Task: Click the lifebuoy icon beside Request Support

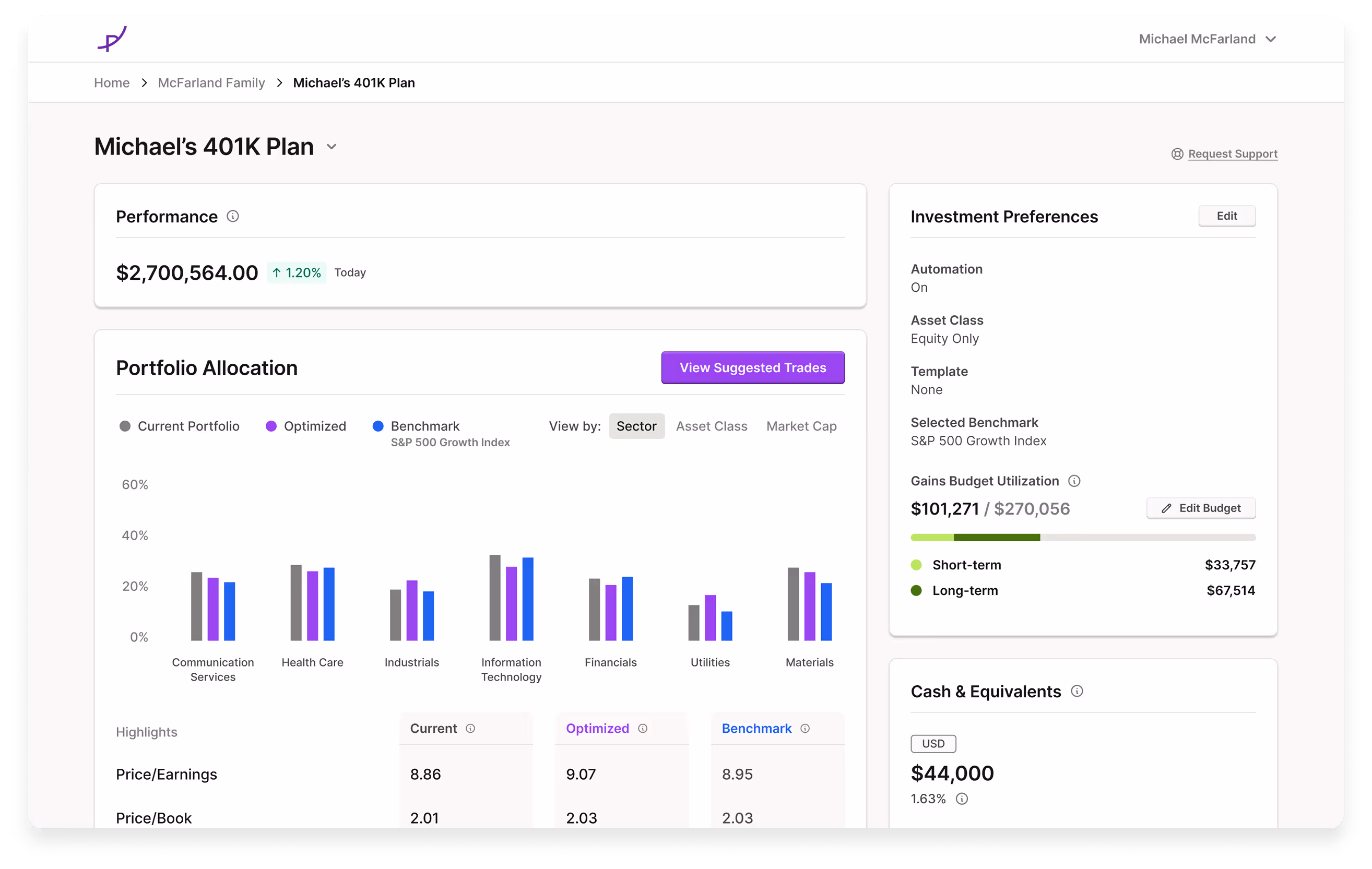Action: tap(1177, 154)
